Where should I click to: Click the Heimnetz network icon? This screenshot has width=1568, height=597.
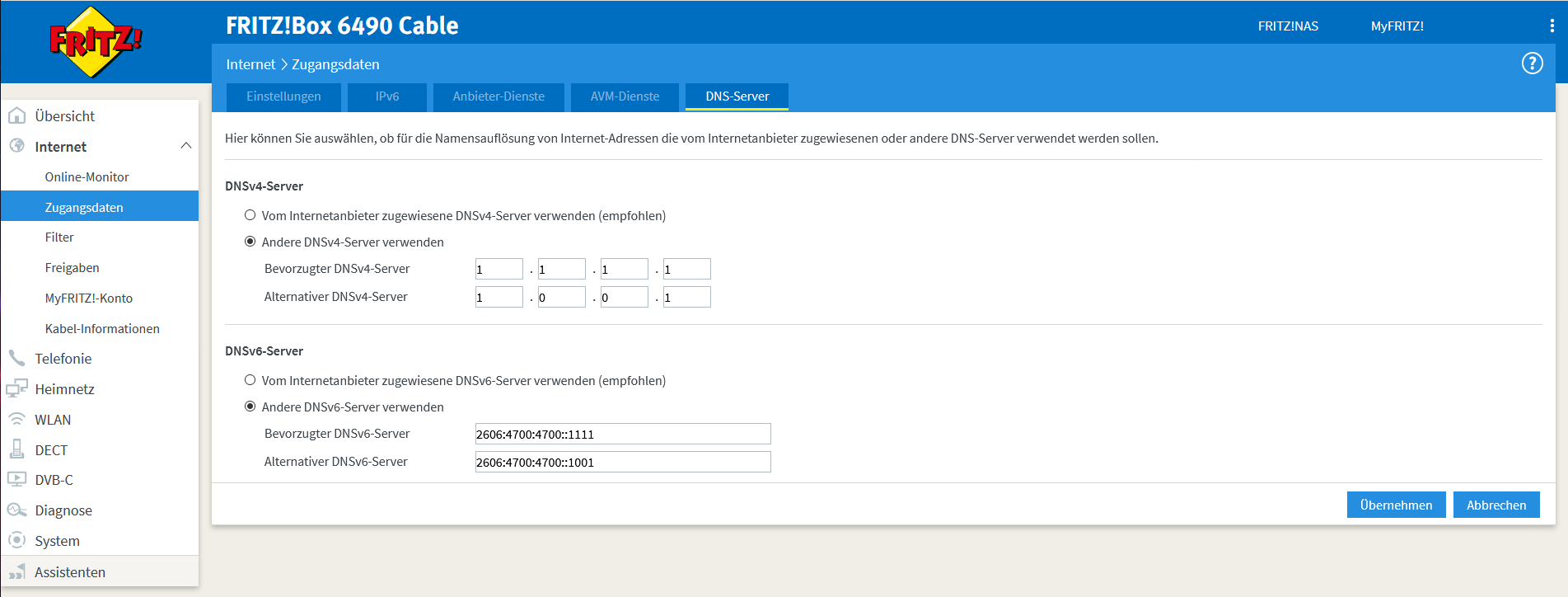[x=16, y=388]
